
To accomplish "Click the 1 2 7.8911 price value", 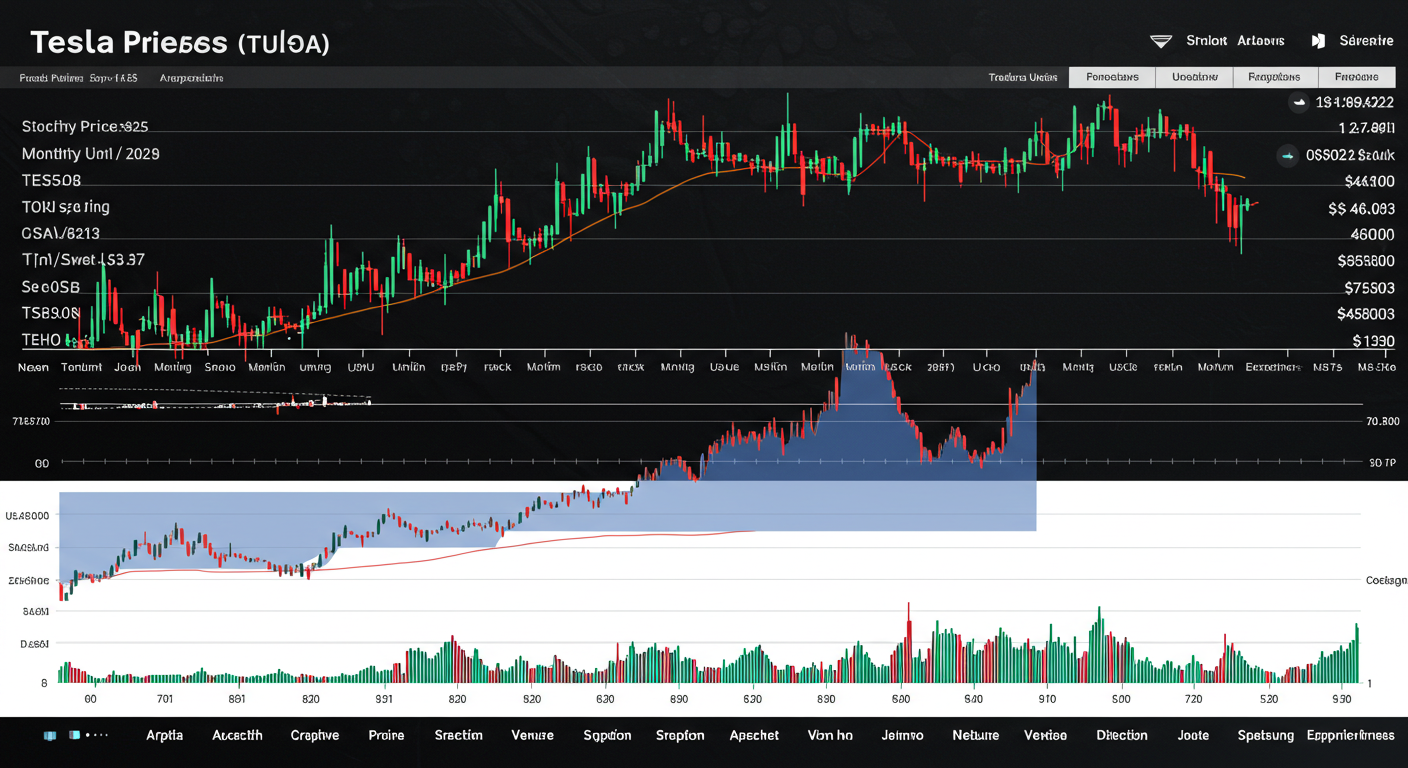I will (1366, 128).
